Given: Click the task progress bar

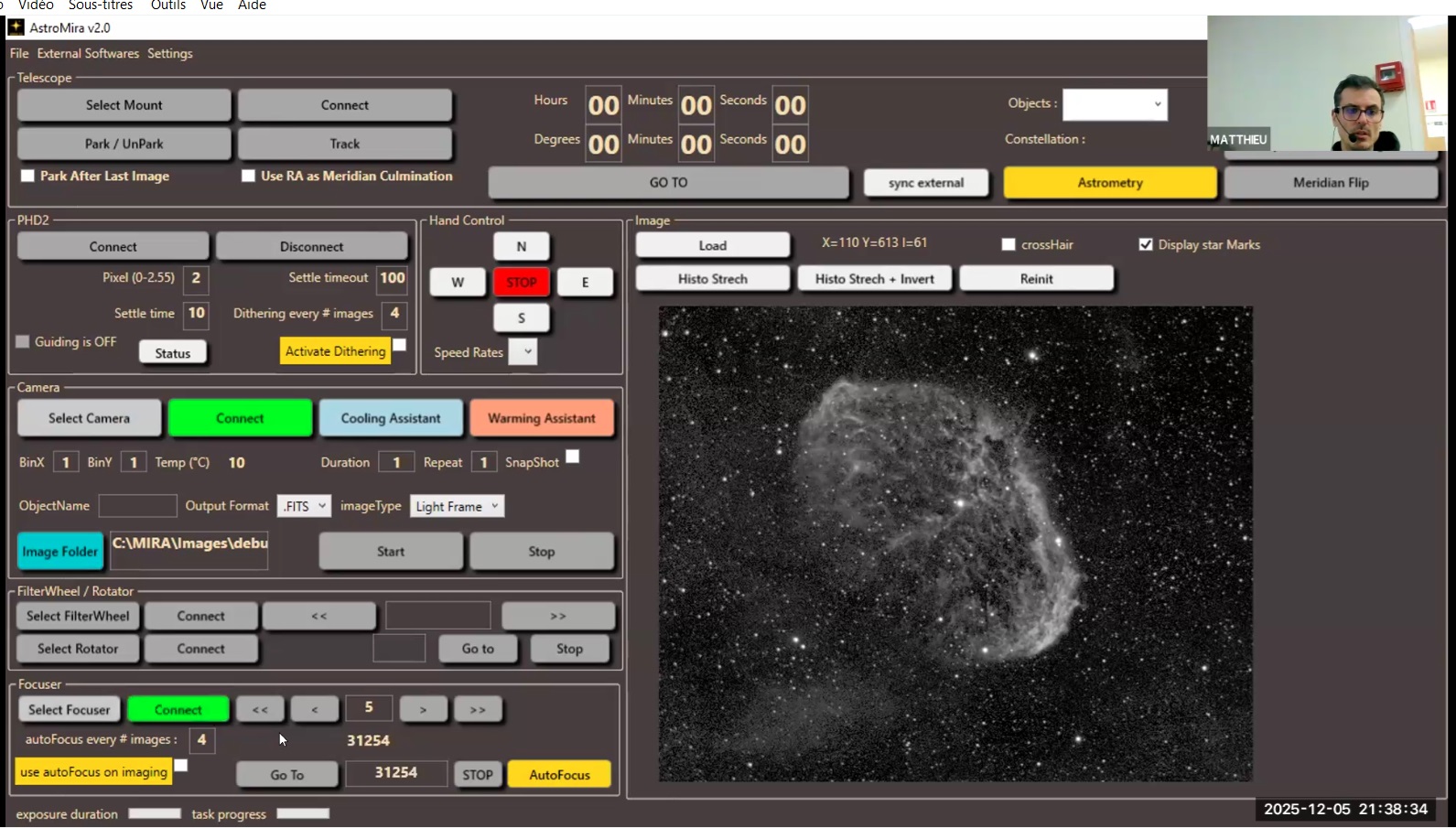Looking at the screenshot, I should (303, 813).
